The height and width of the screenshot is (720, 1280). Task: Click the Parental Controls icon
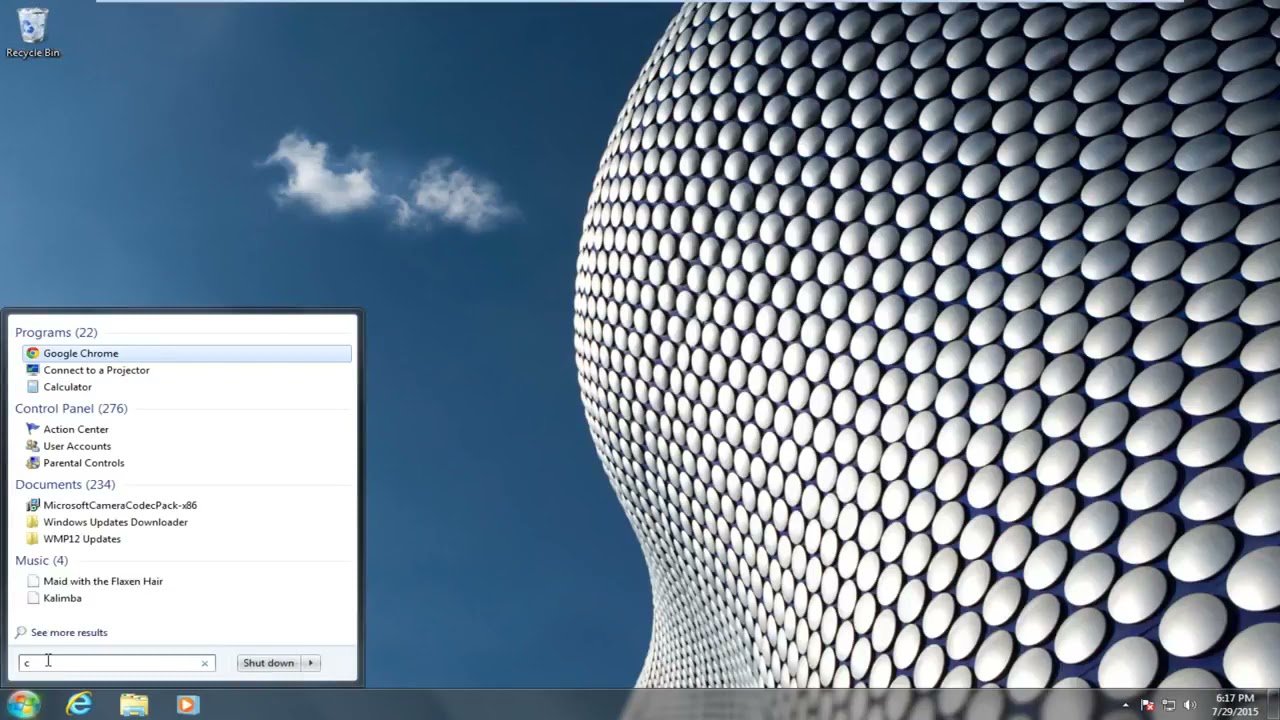coord(33,463)
